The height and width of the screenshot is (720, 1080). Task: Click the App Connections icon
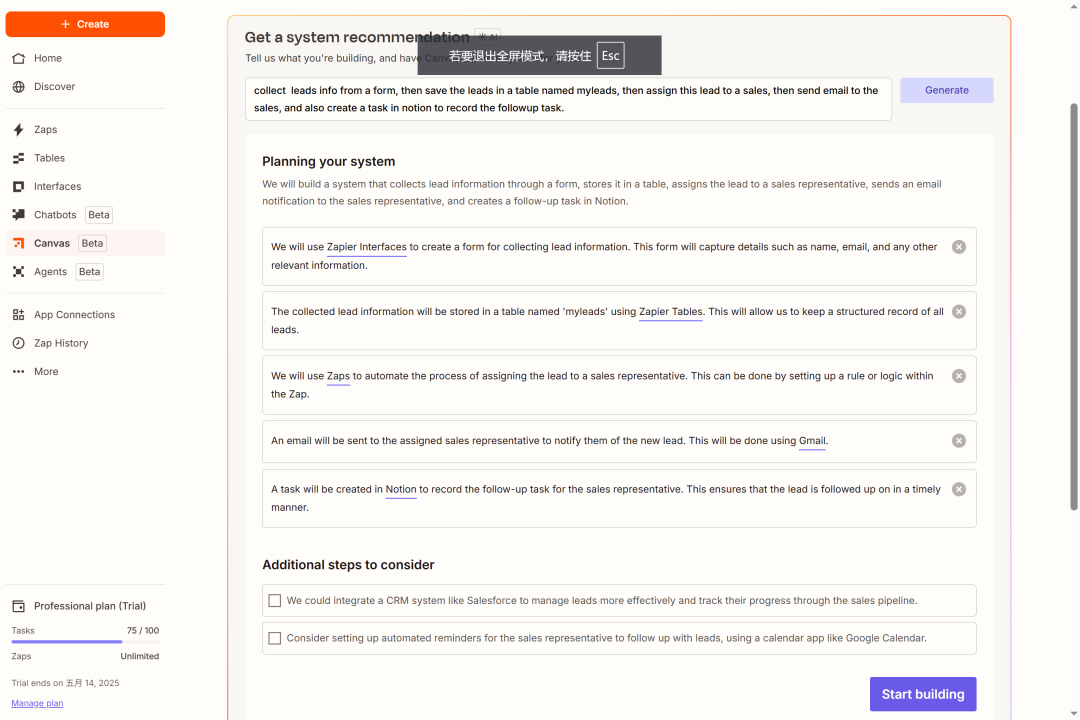pos(19,315)
